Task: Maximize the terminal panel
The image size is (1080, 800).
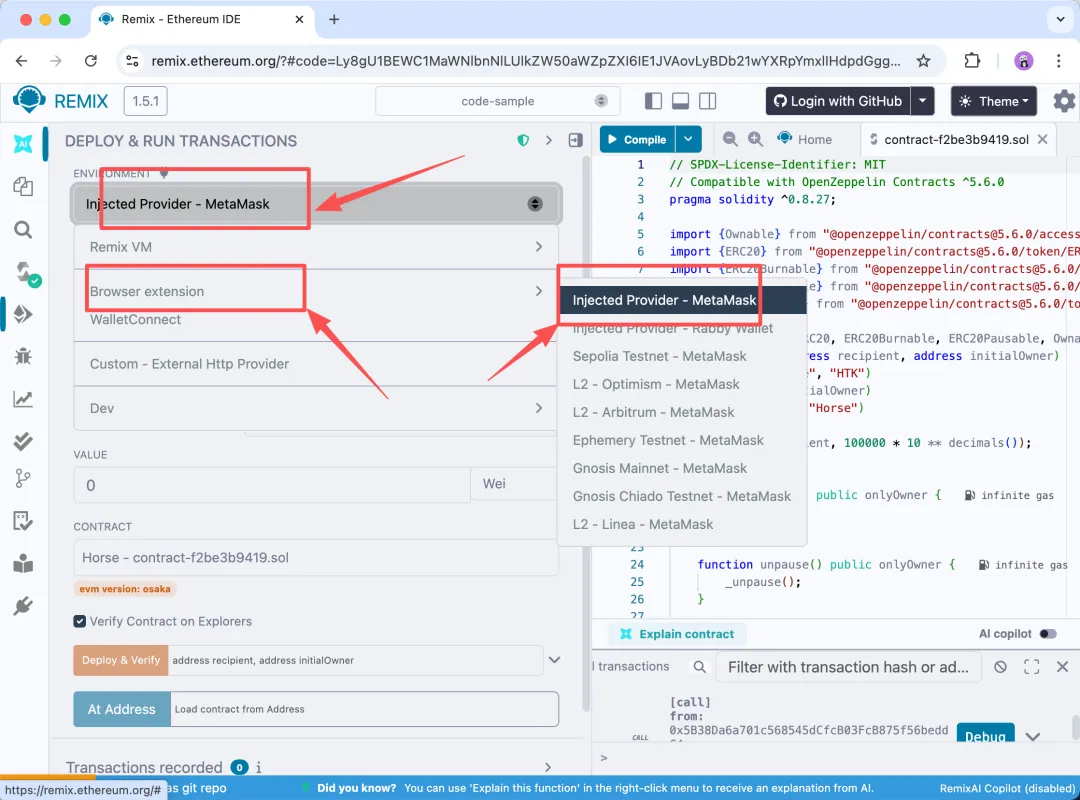Action: (x=1031, y=667)
